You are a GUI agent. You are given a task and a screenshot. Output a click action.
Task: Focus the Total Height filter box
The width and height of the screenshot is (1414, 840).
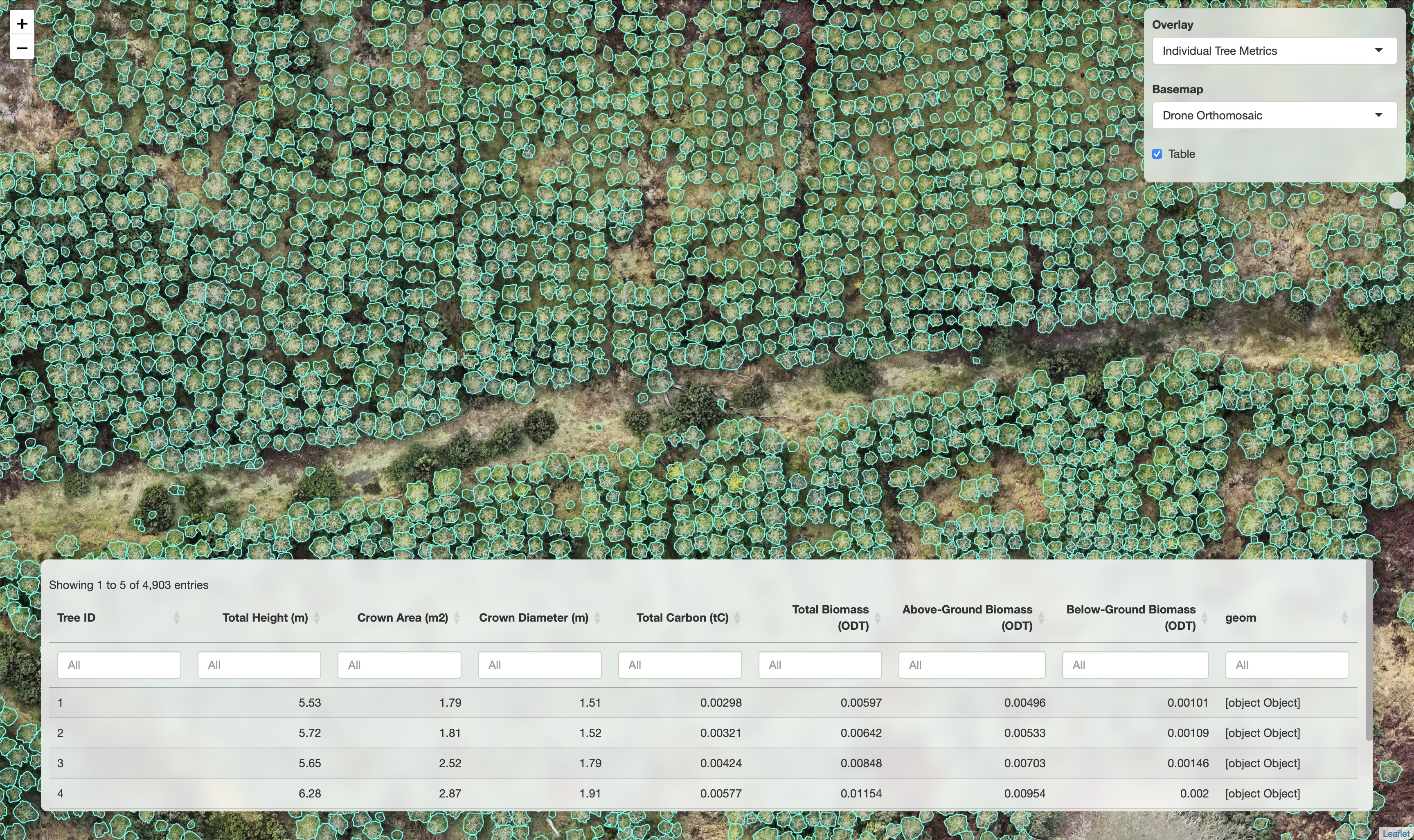point(259,665)
